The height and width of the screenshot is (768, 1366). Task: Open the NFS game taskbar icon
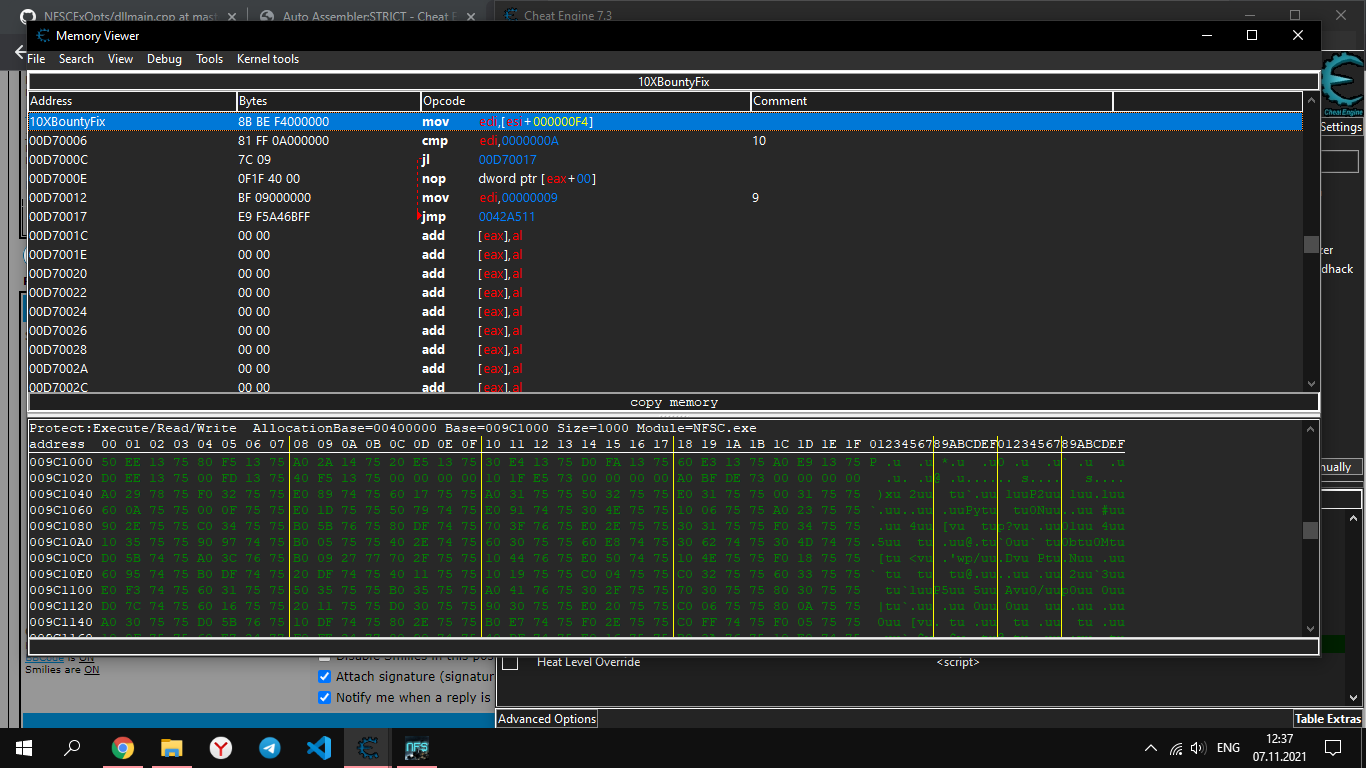coord(417,747)
